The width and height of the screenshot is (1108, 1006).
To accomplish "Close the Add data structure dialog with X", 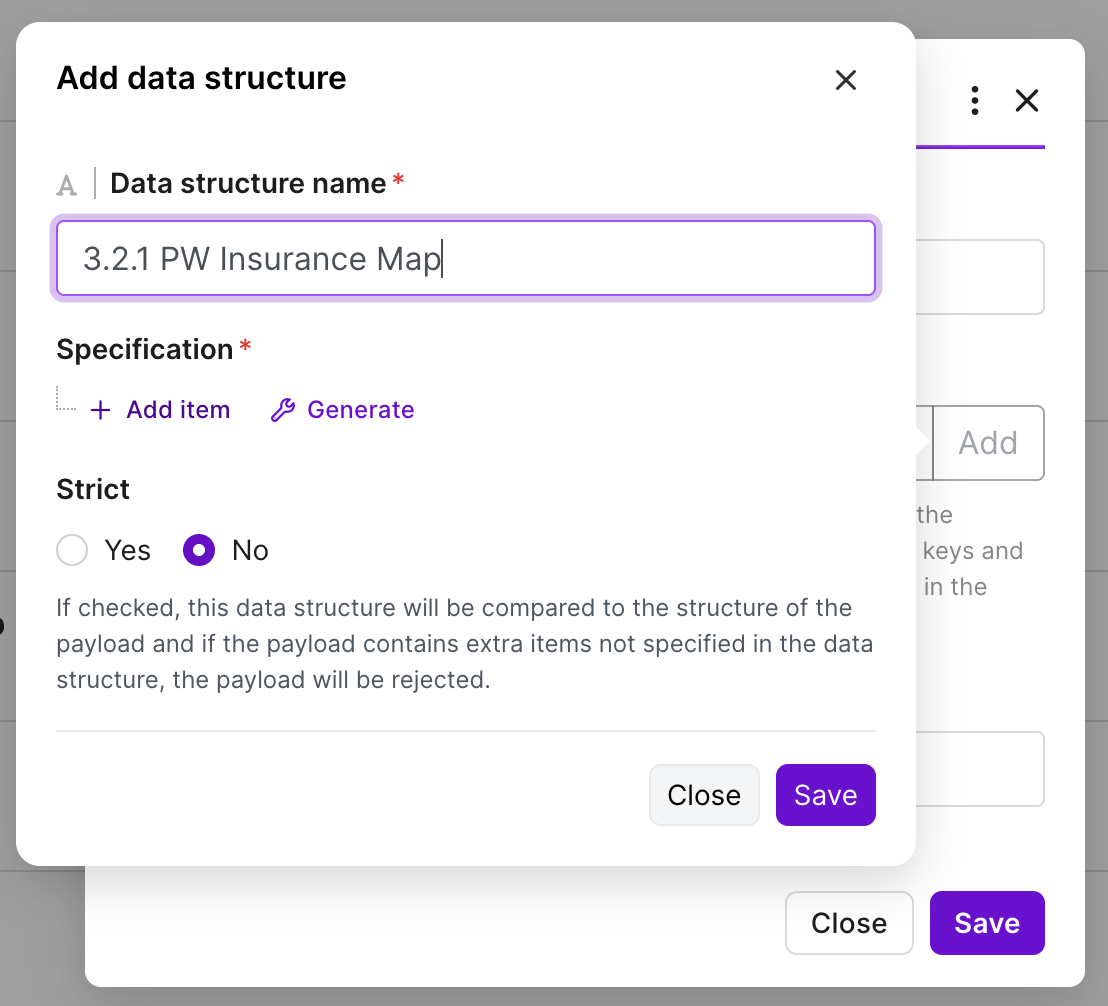I will click(x=845, y=80).
